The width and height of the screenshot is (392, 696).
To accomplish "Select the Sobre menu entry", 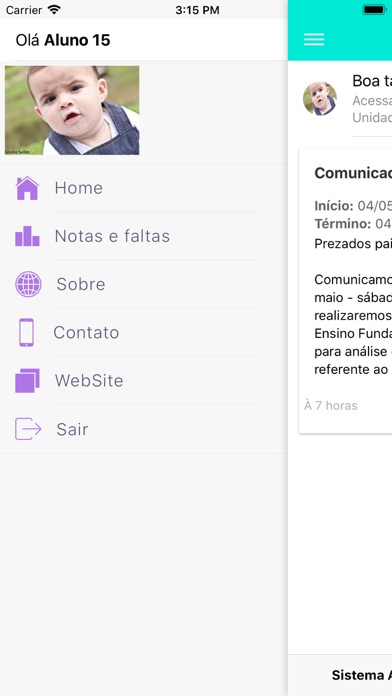I will coord(144,284).
